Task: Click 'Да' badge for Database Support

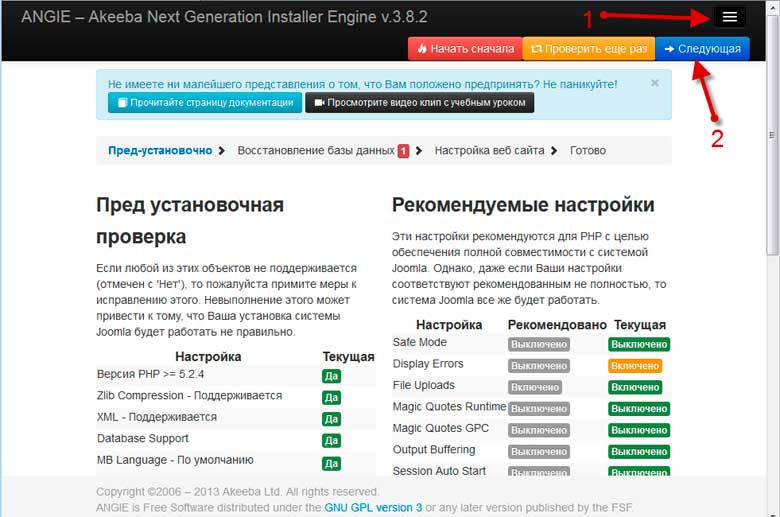Action: [x=331, y=440]
